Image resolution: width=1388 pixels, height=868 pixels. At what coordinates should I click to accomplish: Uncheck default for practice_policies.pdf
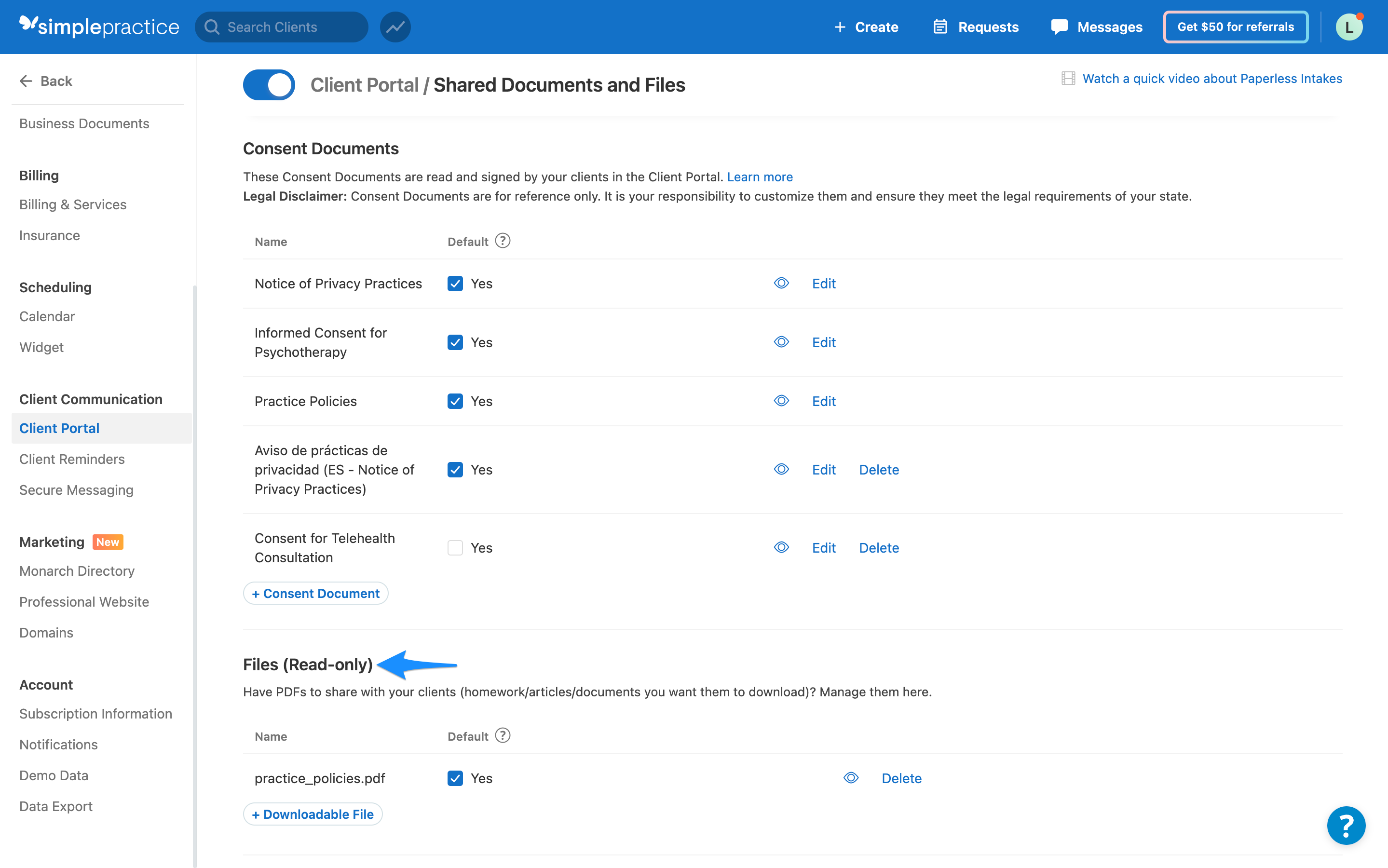point(455,778)
